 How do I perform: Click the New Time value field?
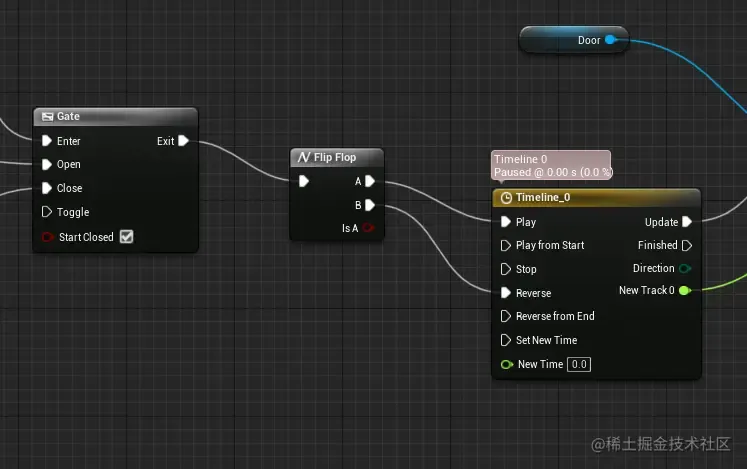click(x=579, y=364)
